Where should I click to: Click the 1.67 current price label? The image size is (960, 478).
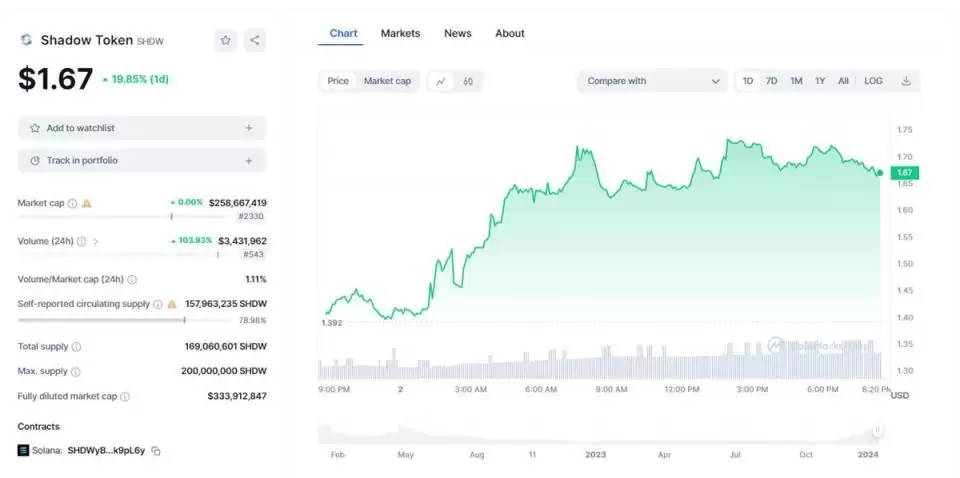(x=904, y=173)
